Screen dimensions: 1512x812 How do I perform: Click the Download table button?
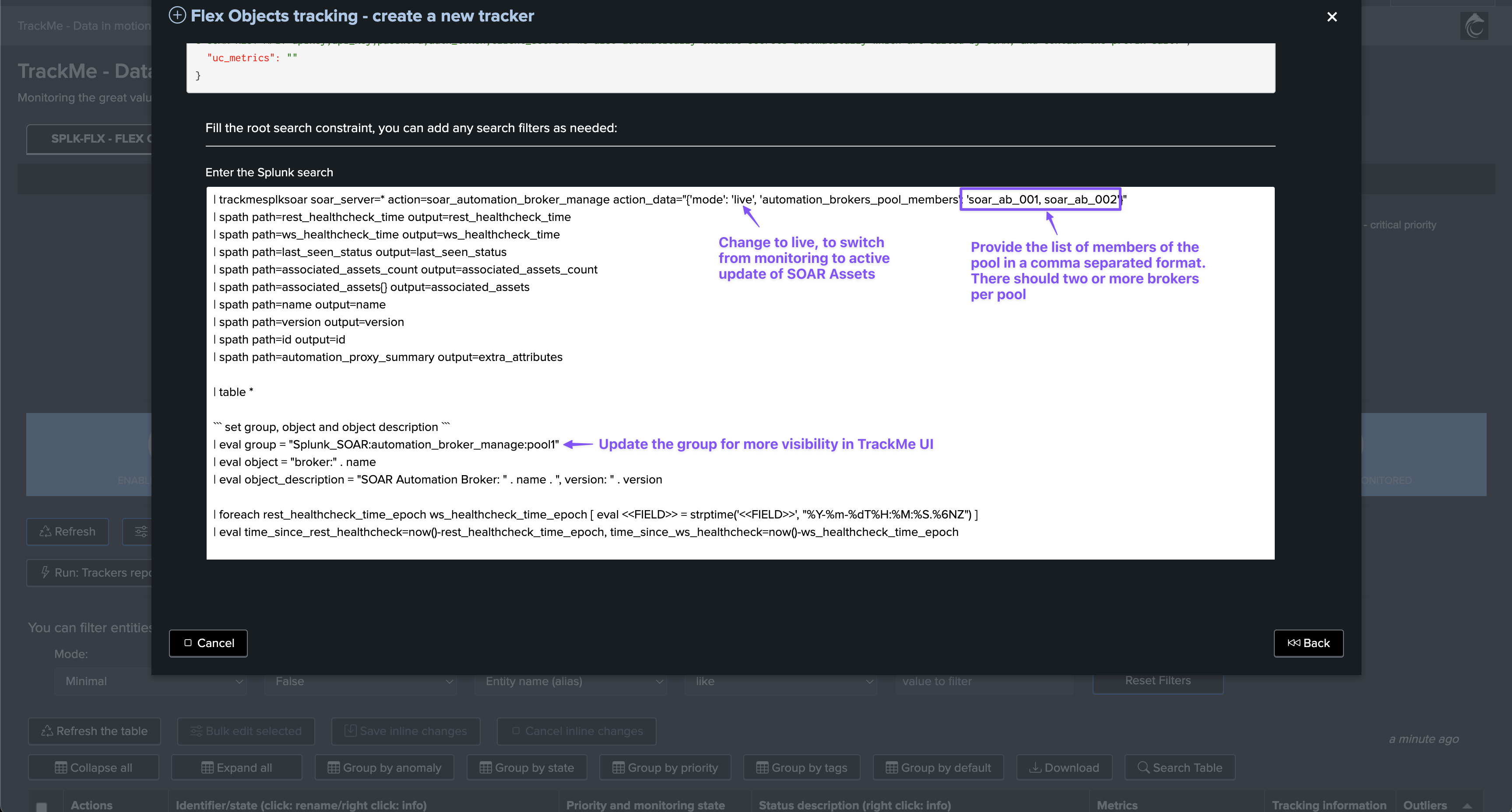[x=1064, y=767]
